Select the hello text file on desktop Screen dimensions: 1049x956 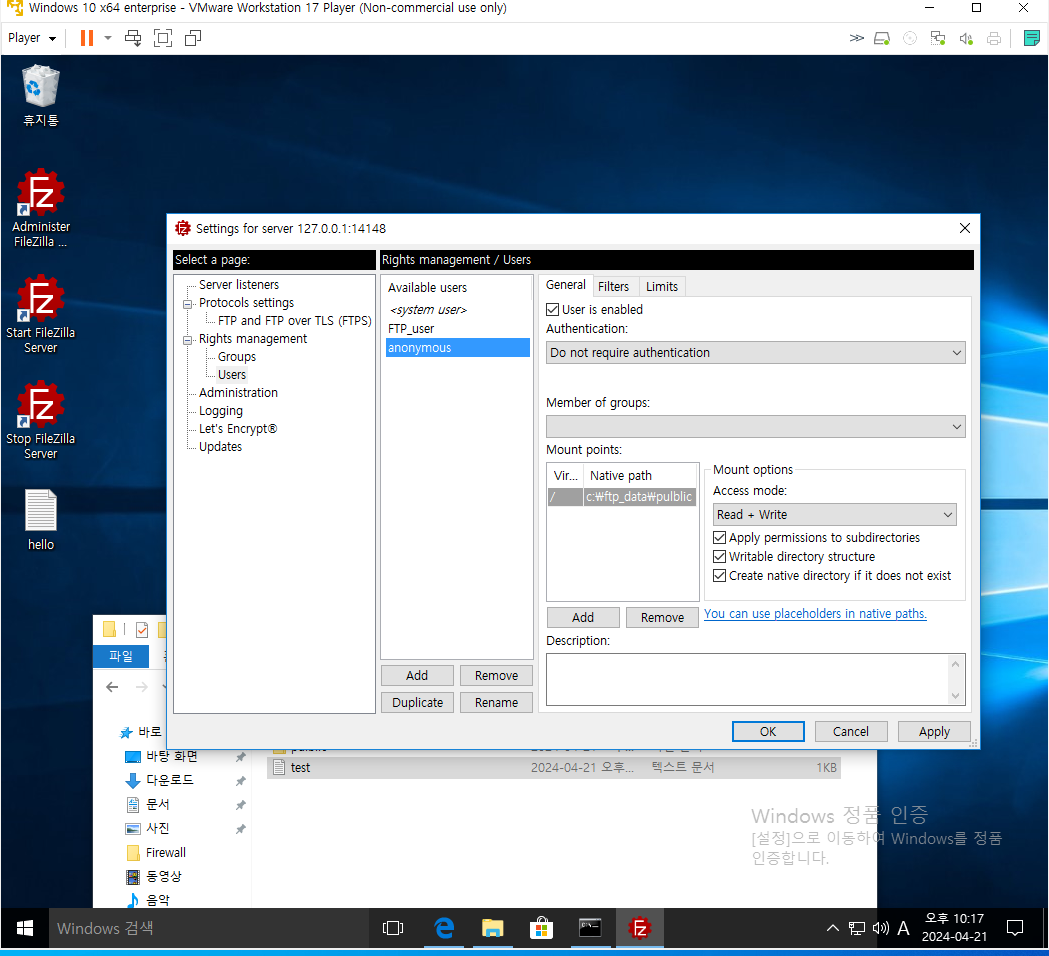41,520
